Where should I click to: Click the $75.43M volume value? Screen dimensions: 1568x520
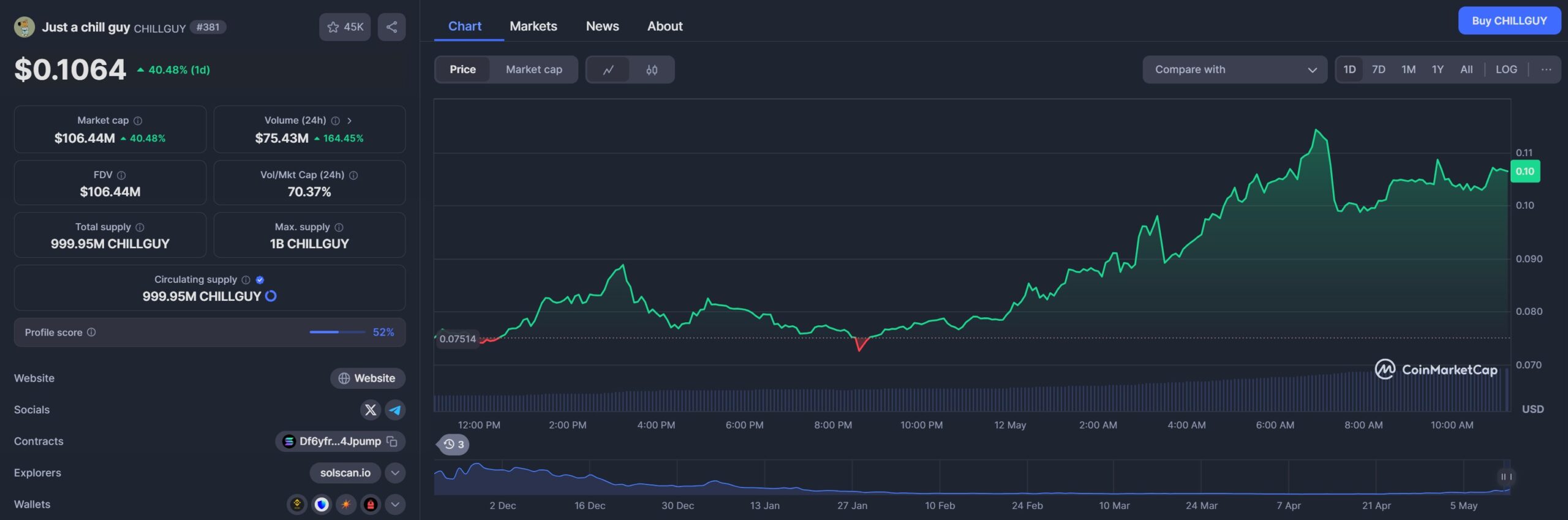coord(282,138)
